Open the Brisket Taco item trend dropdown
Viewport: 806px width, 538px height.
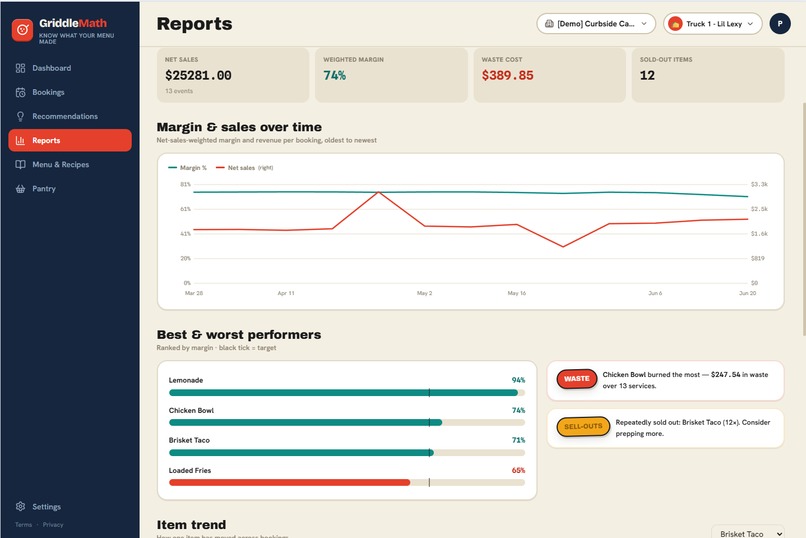(x=748, y=533)
